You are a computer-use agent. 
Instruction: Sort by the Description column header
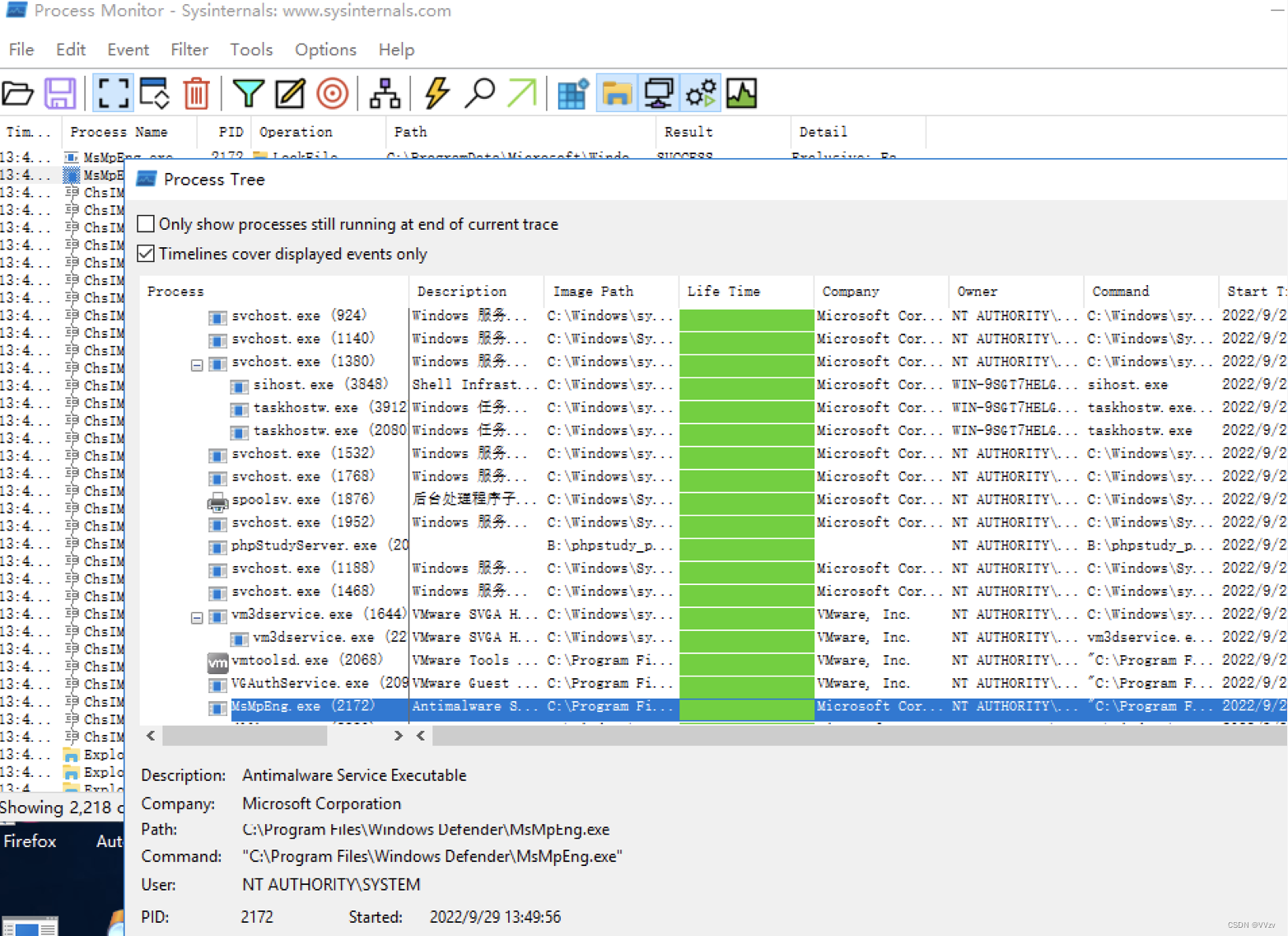(477, 291)
